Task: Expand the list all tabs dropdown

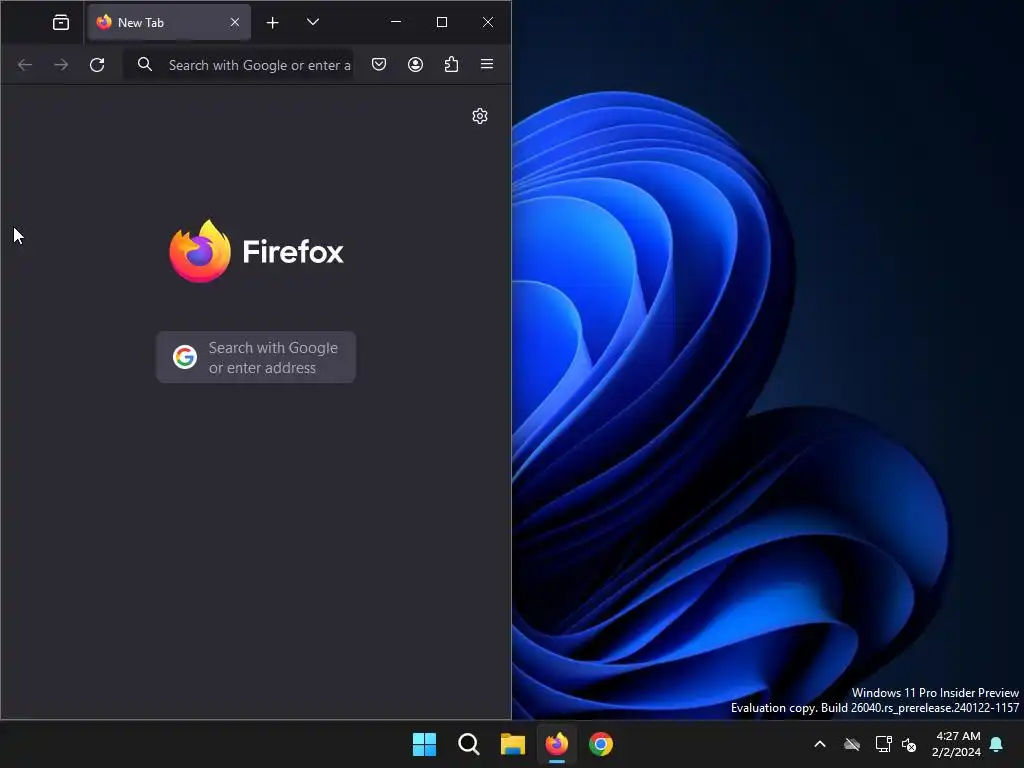Action: pyautogui.click(x=313, y=22)
